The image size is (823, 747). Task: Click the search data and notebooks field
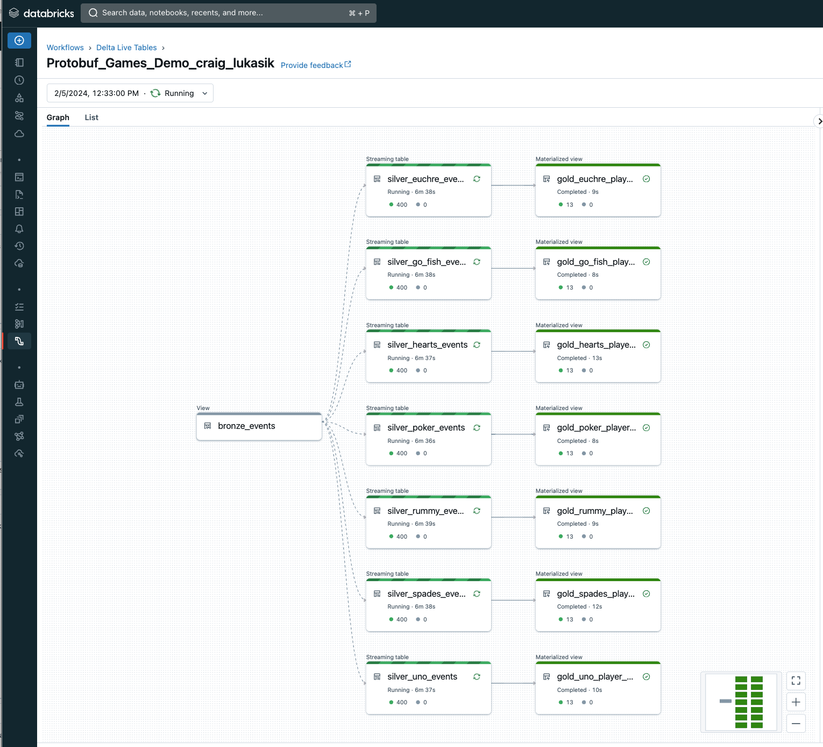[x=228, y=13]
